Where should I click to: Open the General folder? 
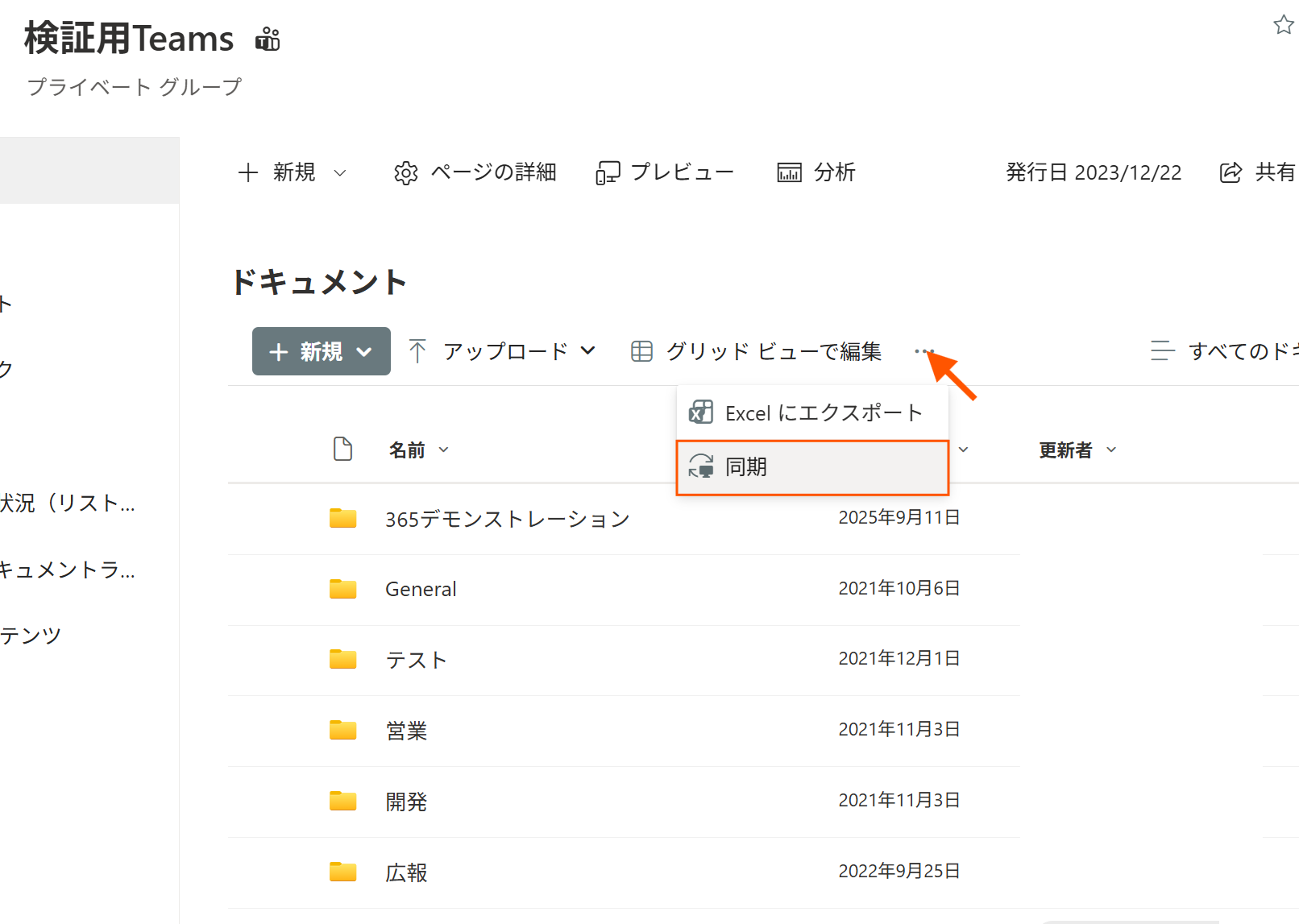(421, 589)
